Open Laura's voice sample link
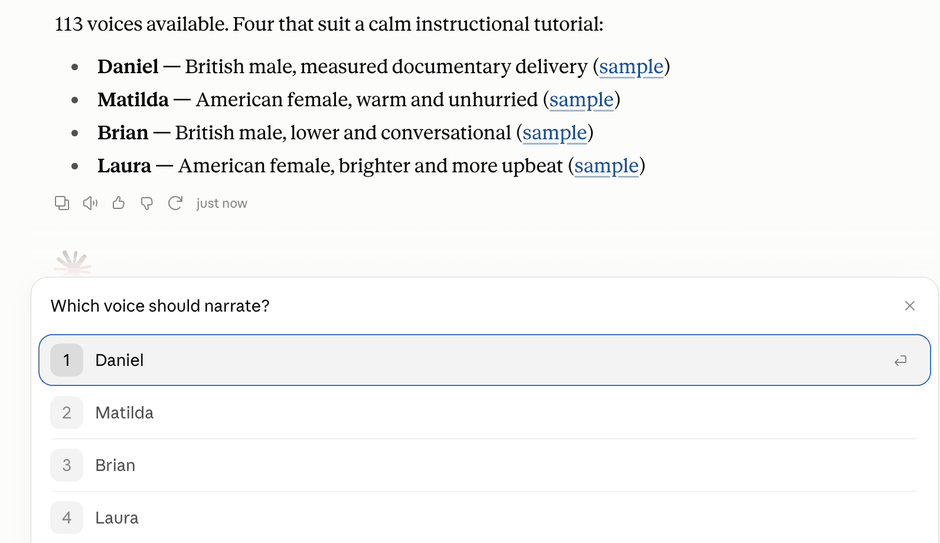Viewport: 940px width, 543px height. pos(607,165)
